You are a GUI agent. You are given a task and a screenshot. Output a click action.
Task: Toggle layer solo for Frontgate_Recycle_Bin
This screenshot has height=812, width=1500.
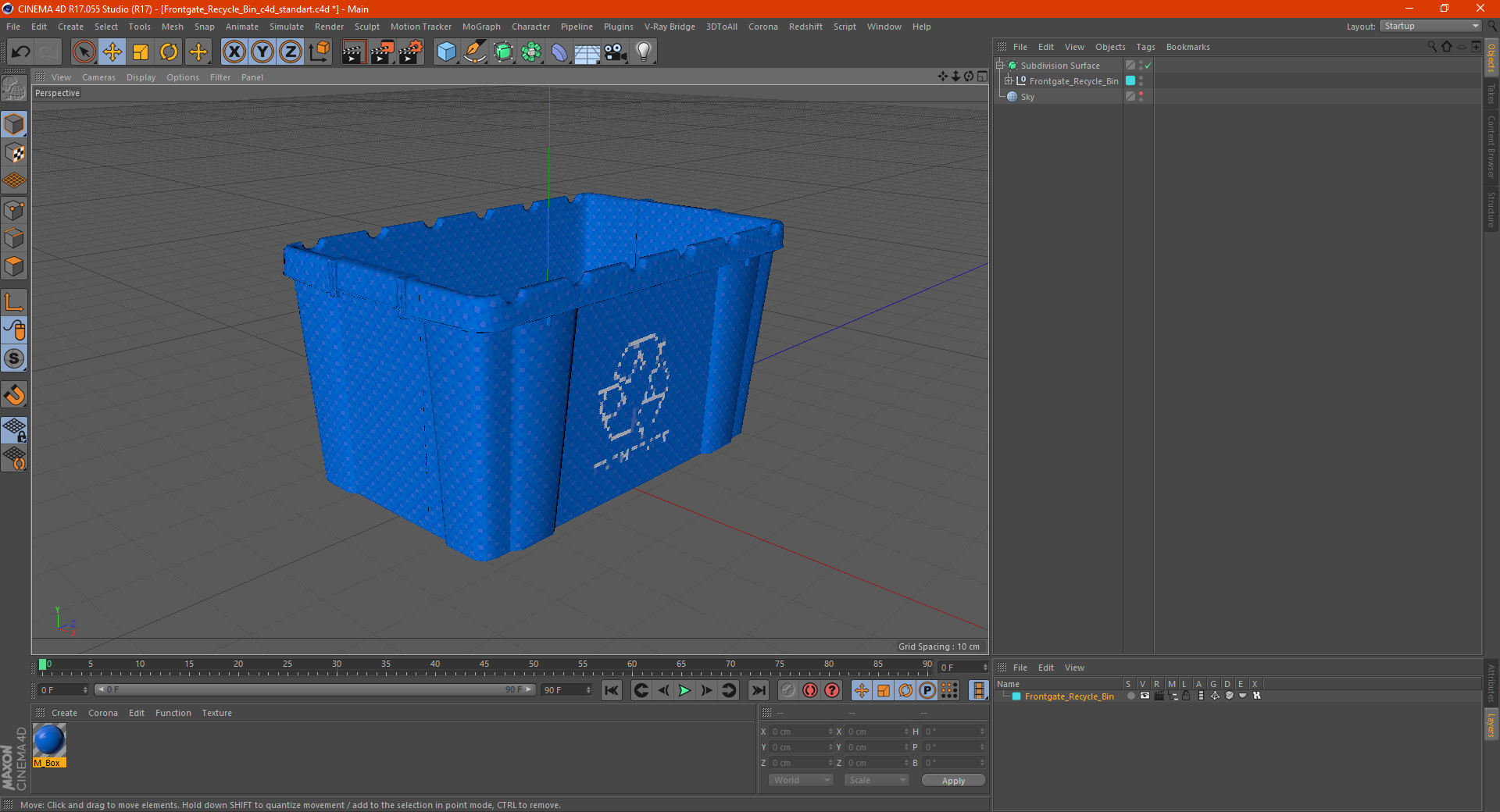tap(1130, 696)
